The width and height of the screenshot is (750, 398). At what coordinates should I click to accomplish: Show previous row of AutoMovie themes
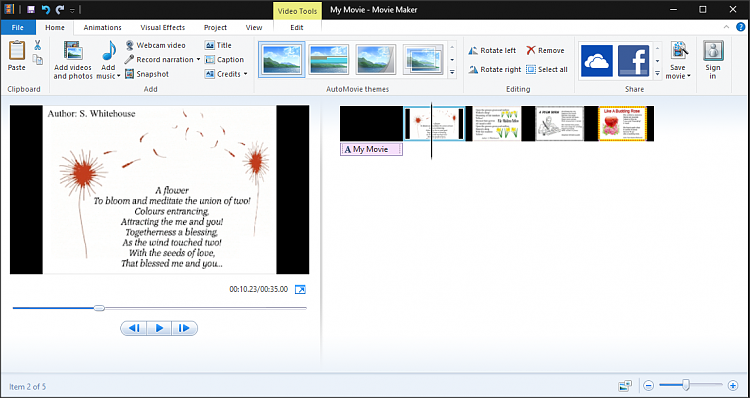coord(452,47)
